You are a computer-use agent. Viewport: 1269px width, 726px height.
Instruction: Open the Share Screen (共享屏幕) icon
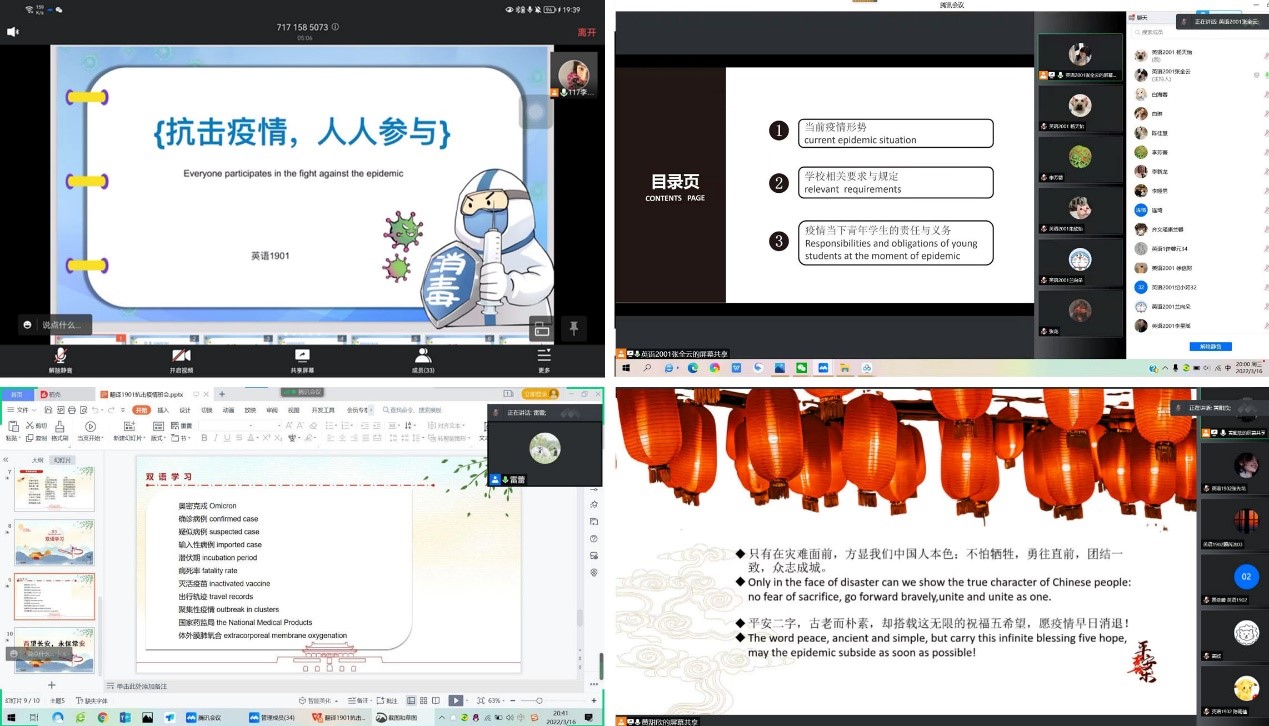tap(303, 355)
